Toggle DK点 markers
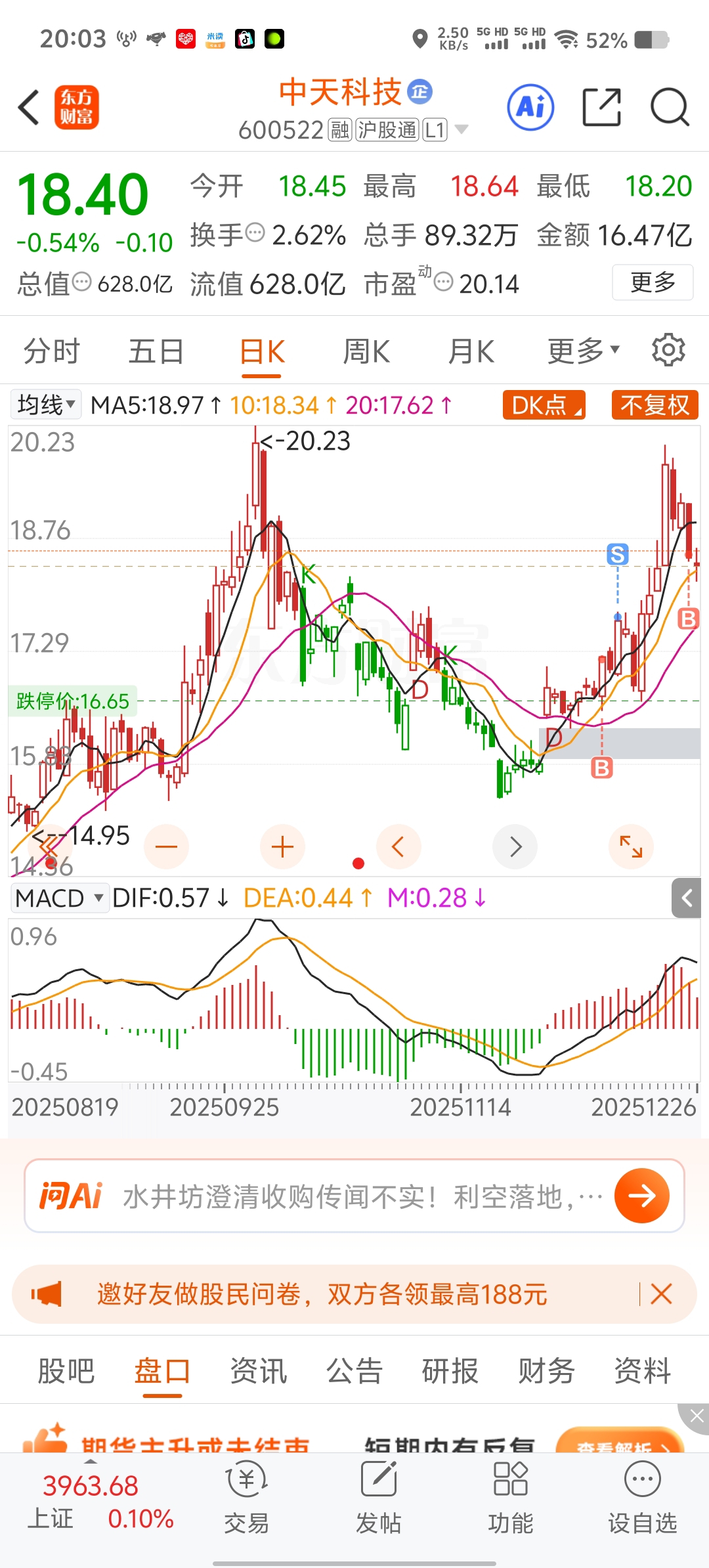Screen dimensions: 709x1568 click(x=544, y=405)
